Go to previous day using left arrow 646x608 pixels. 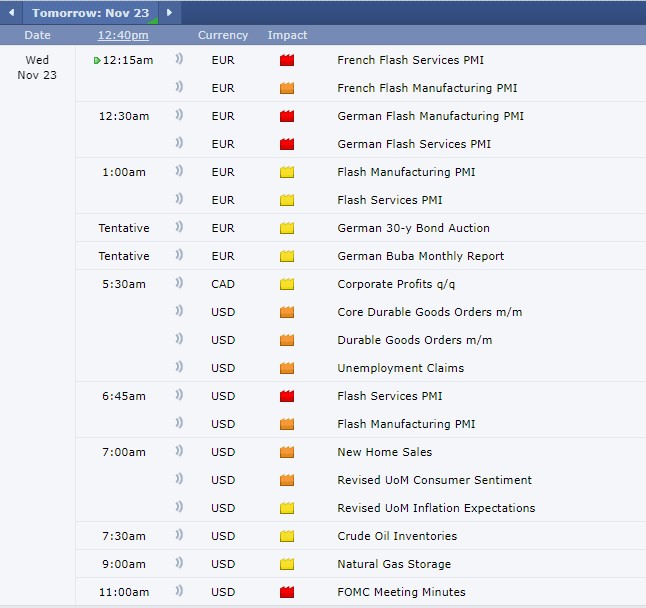coord(11,13)
